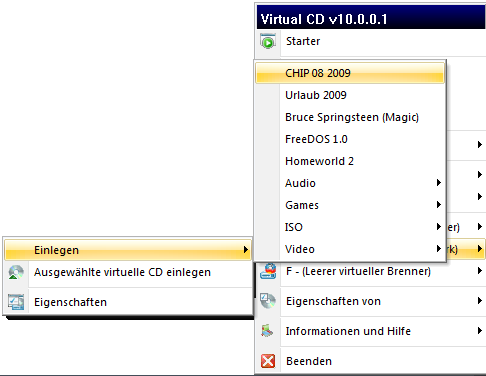486x376 pixels.
Task: Choose Bruce Springsteen (Magic) image
Action: click(x=350, y=117)
